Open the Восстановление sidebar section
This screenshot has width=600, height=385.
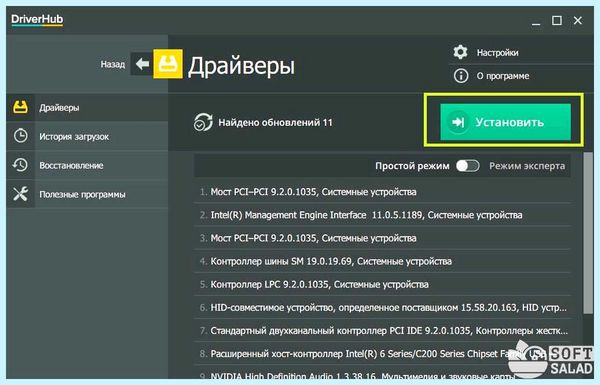pos(87,165)
